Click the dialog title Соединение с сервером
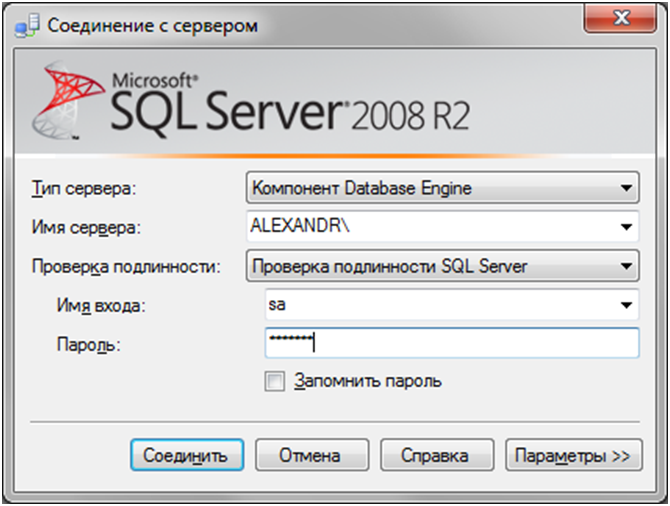Image resolution: width=670 pixels, height=506 pixels. point(153,26)
